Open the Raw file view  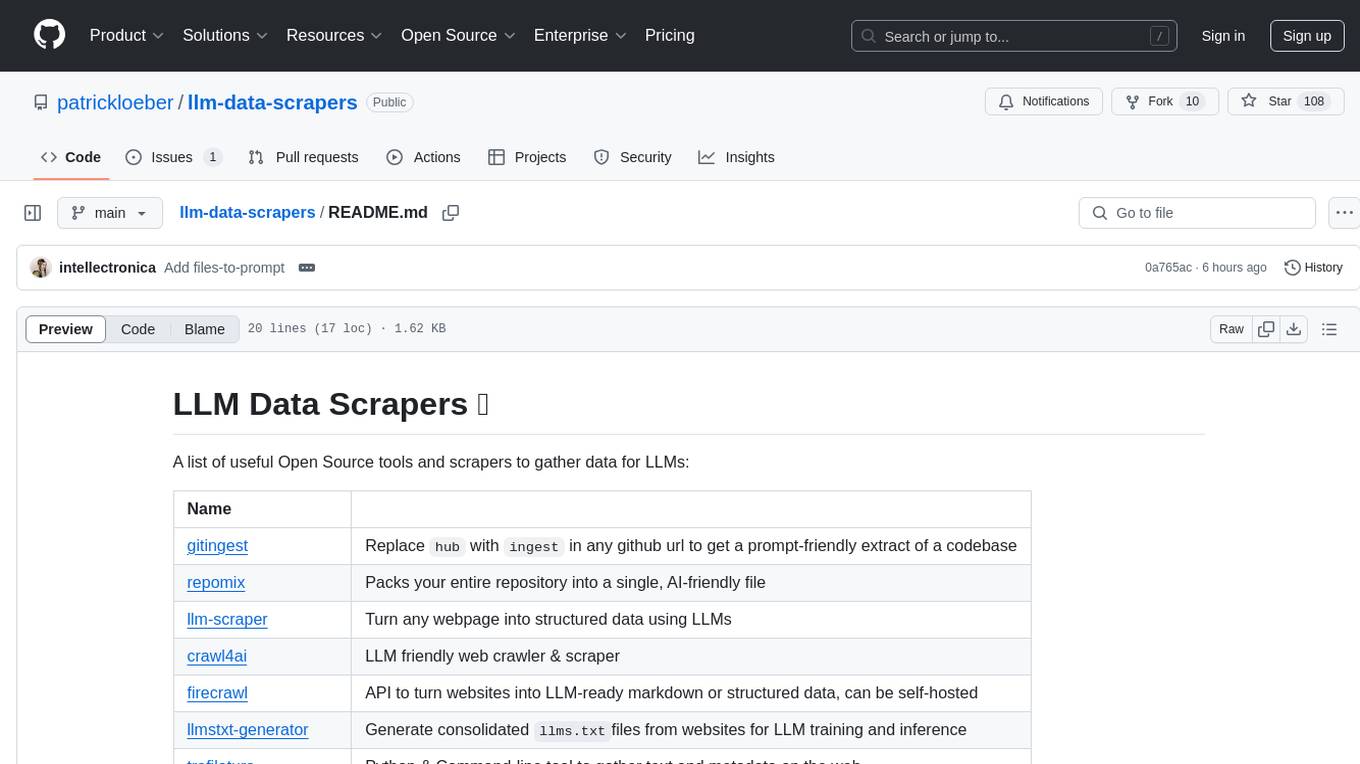(x=1231, y=329)
